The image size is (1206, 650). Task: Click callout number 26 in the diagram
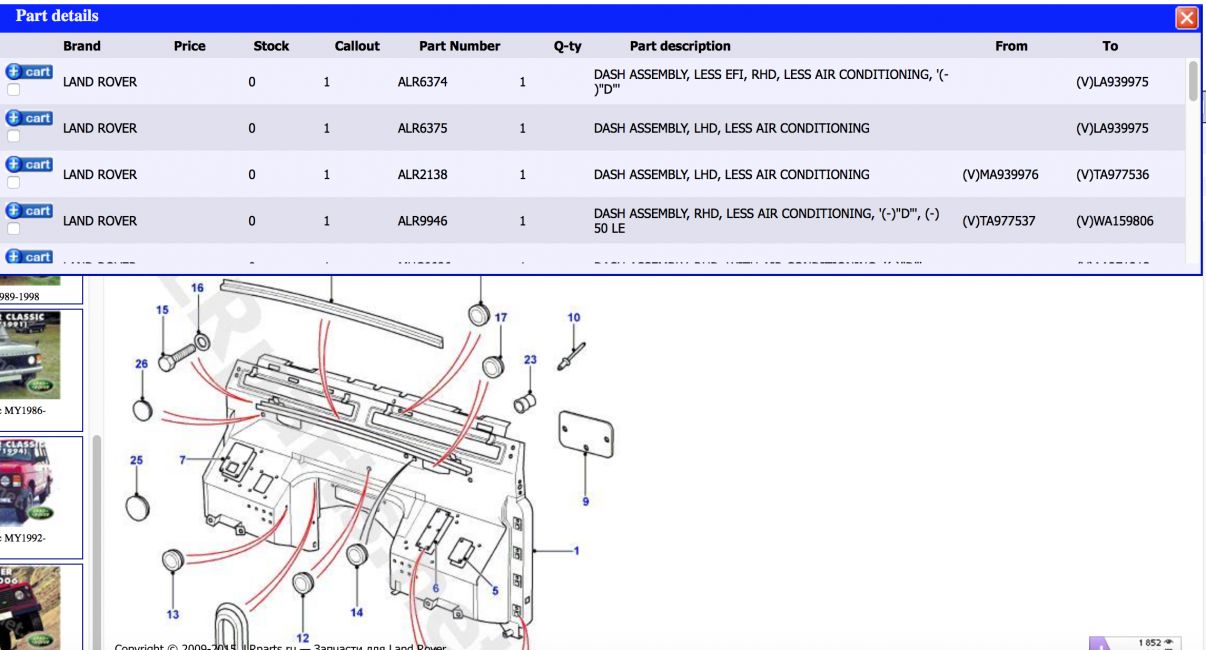tap(141, 364)
